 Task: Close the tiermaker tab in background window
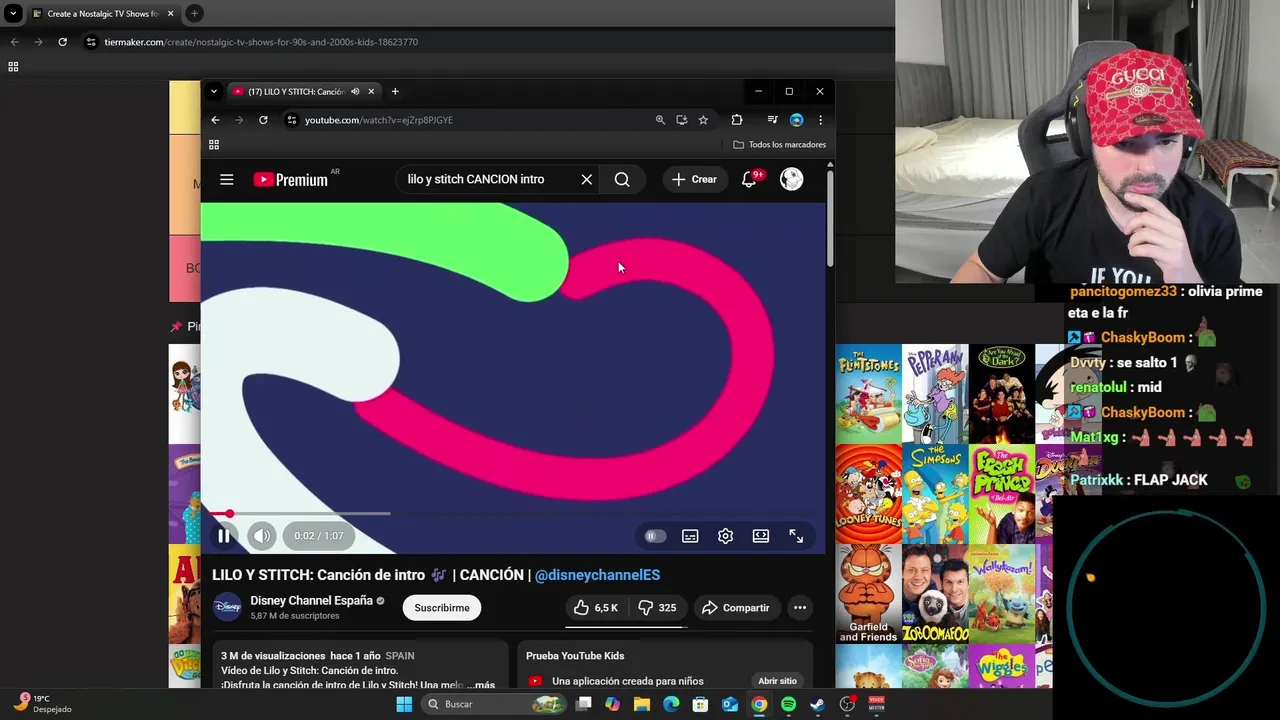(170, 14)
